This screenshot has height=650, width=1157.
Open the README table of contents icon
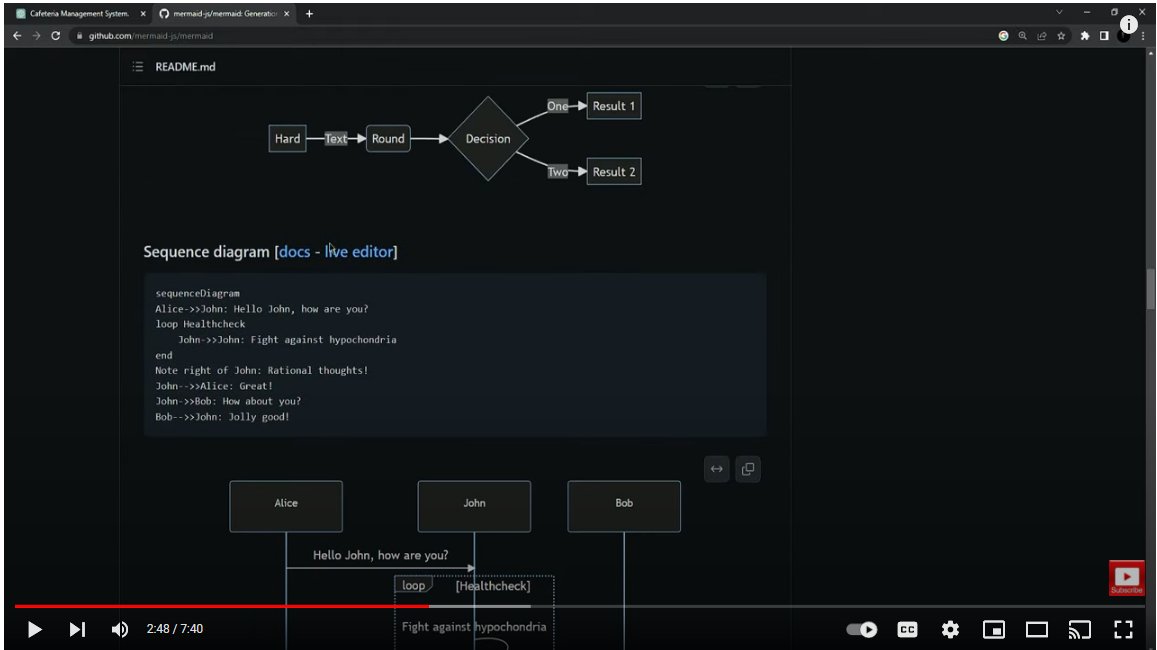click(x=136, y=66)
